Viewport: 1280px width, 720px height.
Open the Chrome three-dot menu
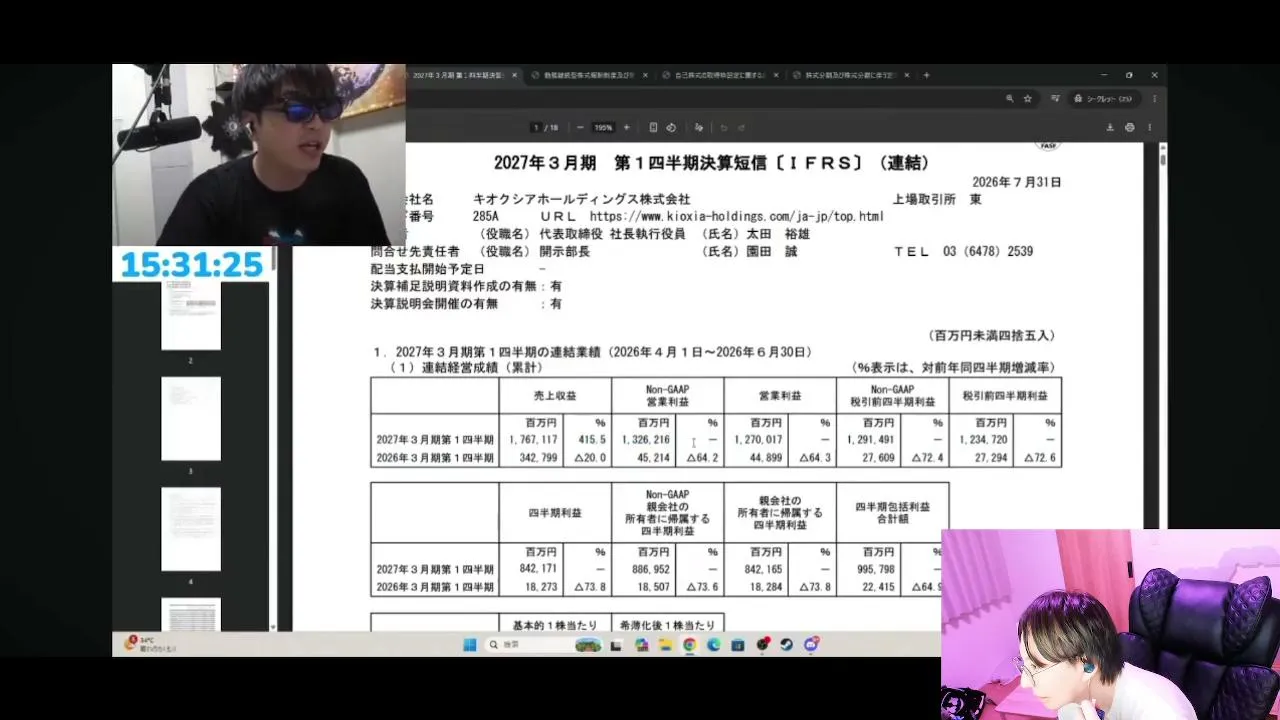tap(1155, 99)
